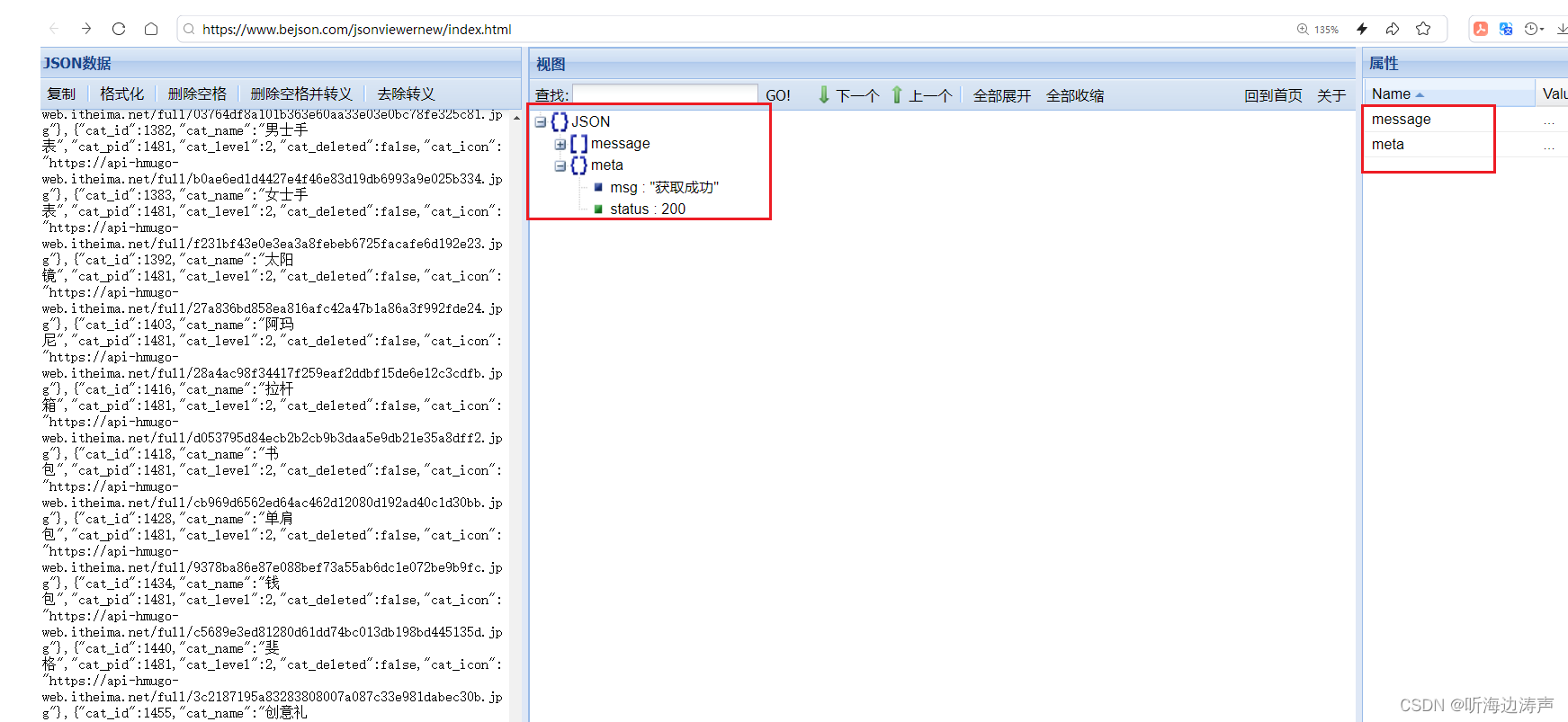The image size is (1568, 722).
Task: Click the Value column header
Action: (x=1553, y=94)
